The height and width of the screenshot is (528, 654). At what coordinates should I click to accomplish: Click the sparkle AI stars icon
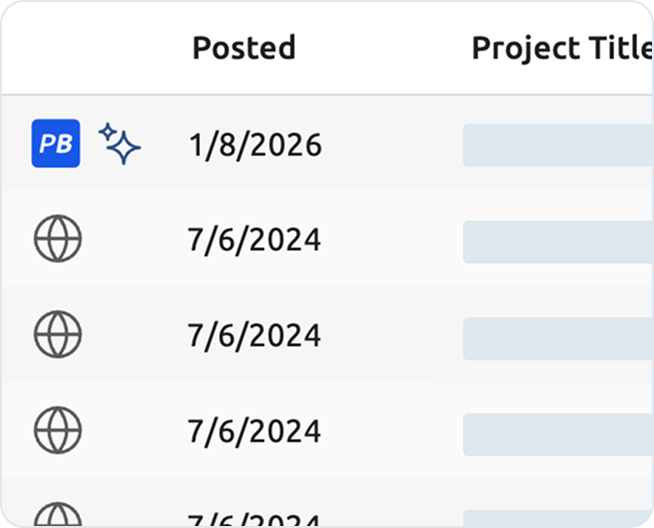[120, 143]
